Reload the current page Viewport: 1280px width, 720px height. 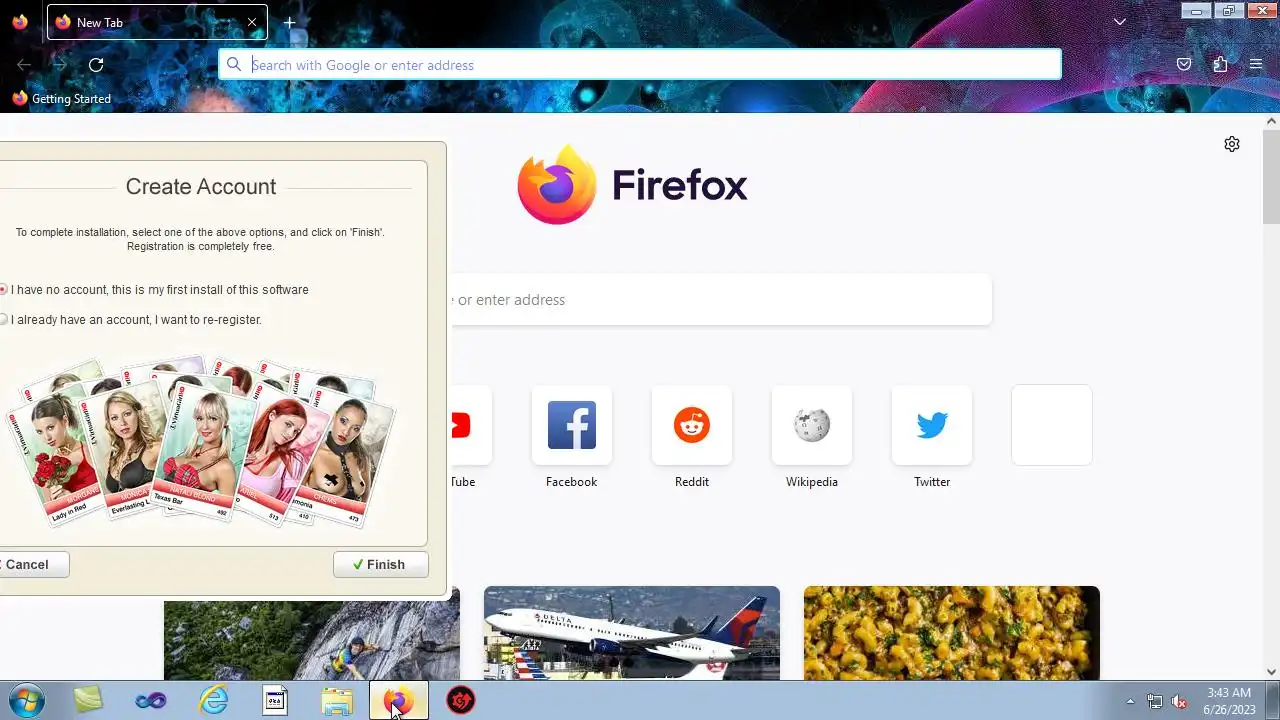pyautogui.click(x=96, y=65)
